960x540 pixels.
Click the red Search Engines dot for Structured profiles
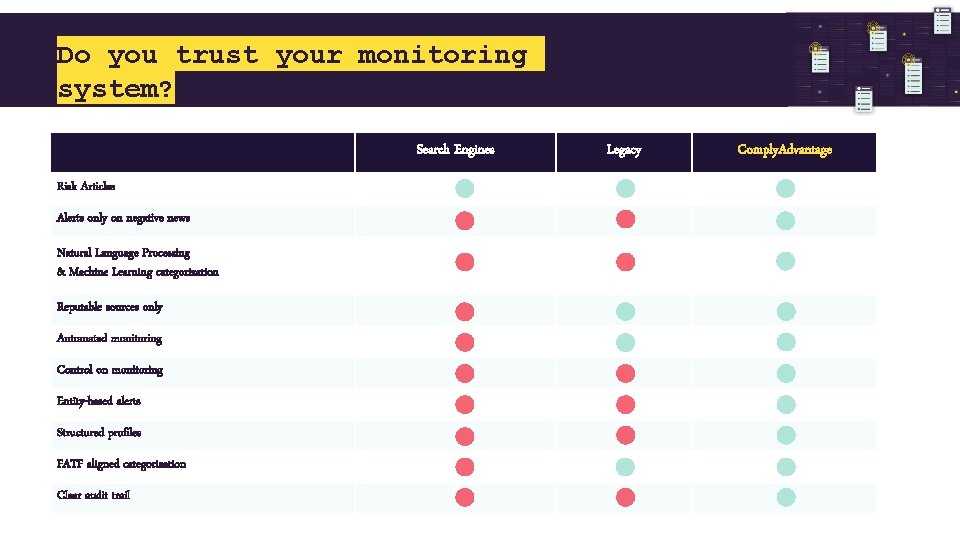[x=465, y=436]
